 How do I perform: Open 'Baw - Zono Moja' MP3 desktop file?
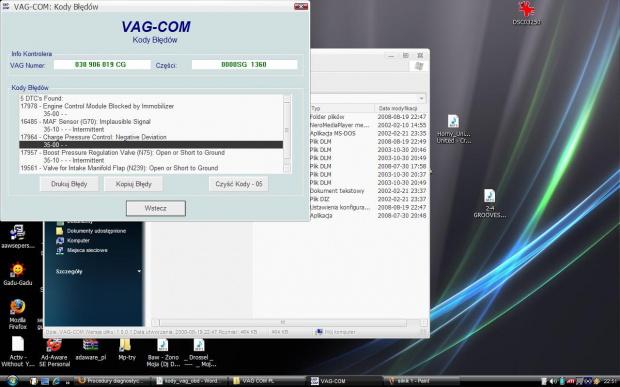[x=163, y=353]
